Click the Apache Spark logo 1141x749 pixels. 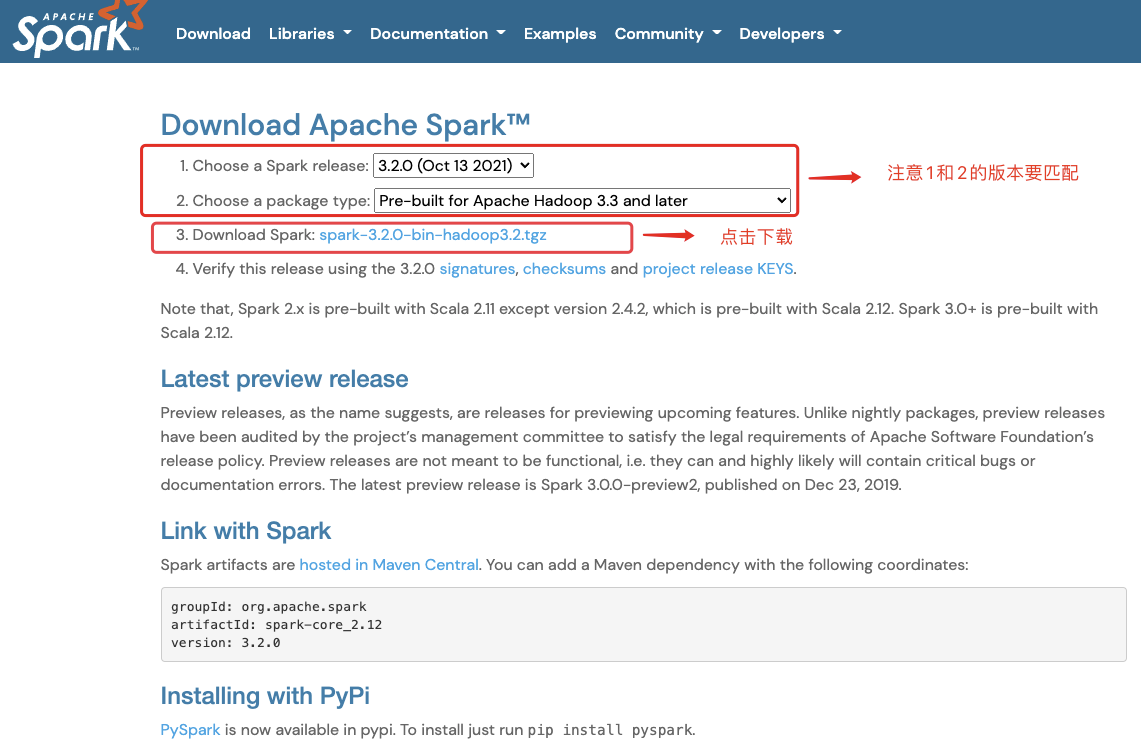point(80,29)
